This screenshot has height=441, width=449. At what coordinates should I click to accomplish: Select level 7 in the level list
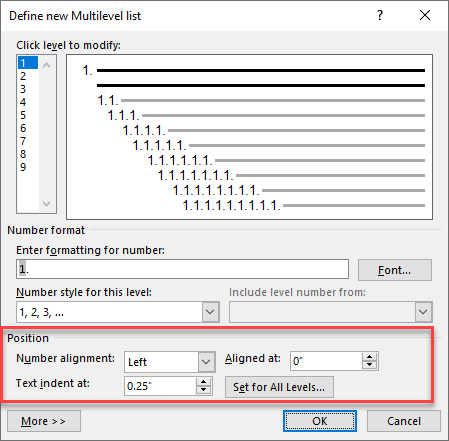[28, 141]
